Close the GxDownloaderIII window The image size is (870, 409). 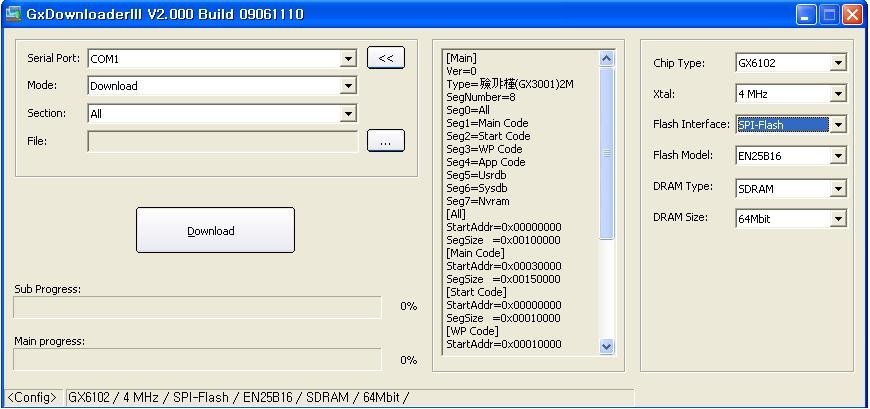pos(852,15)
